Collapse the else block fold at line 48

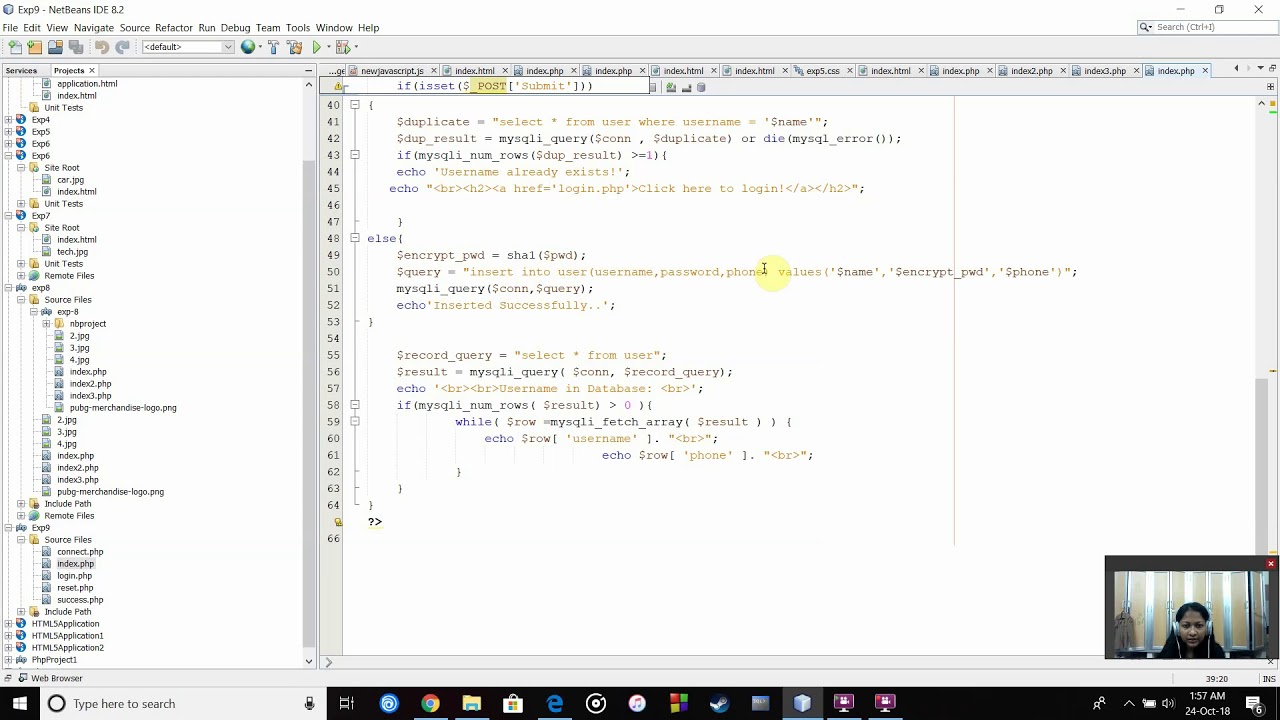(354, 238)
